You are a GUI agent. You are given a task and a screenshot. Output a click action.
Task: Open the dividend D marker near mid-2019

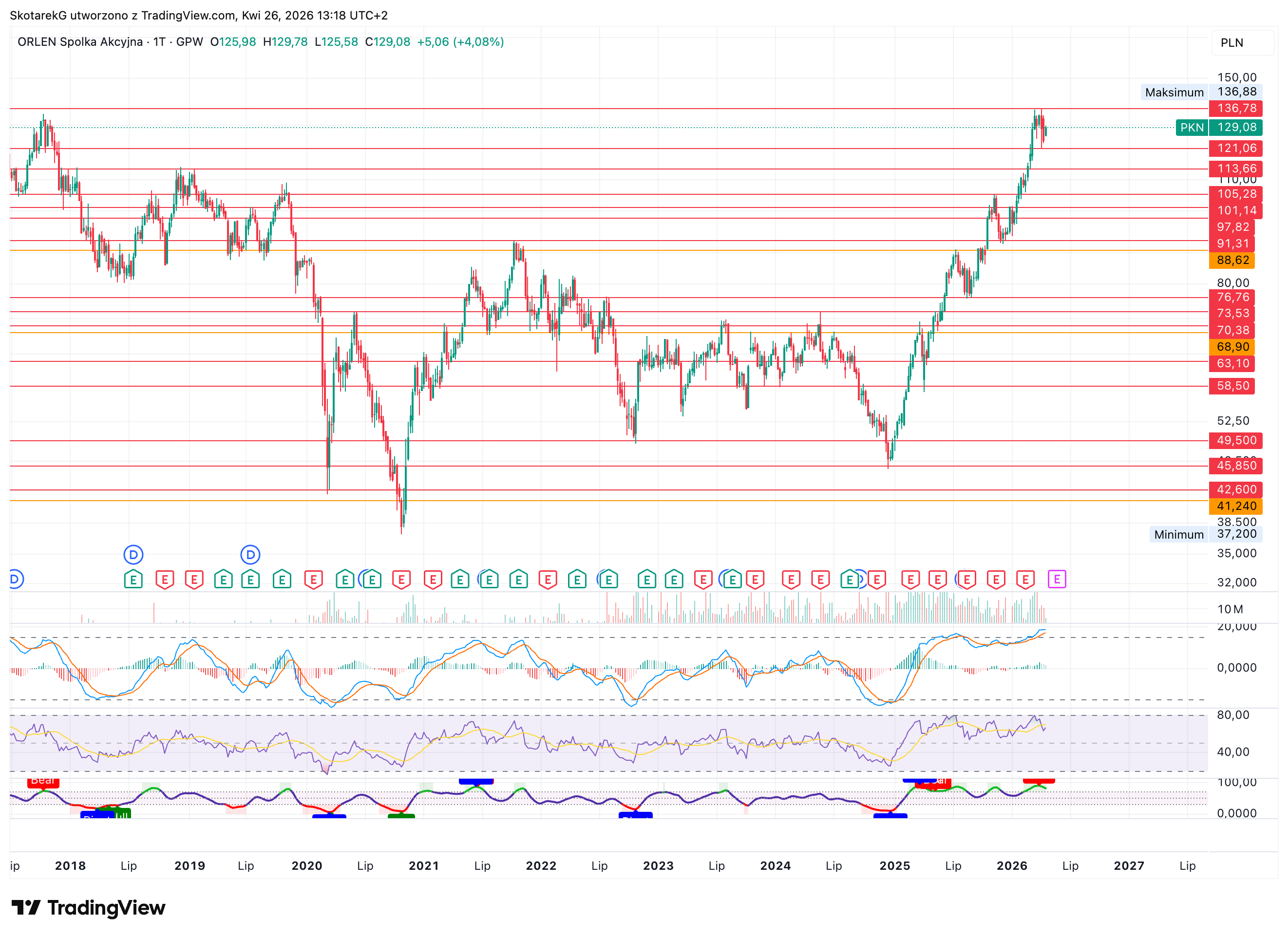tap(250, 555)
